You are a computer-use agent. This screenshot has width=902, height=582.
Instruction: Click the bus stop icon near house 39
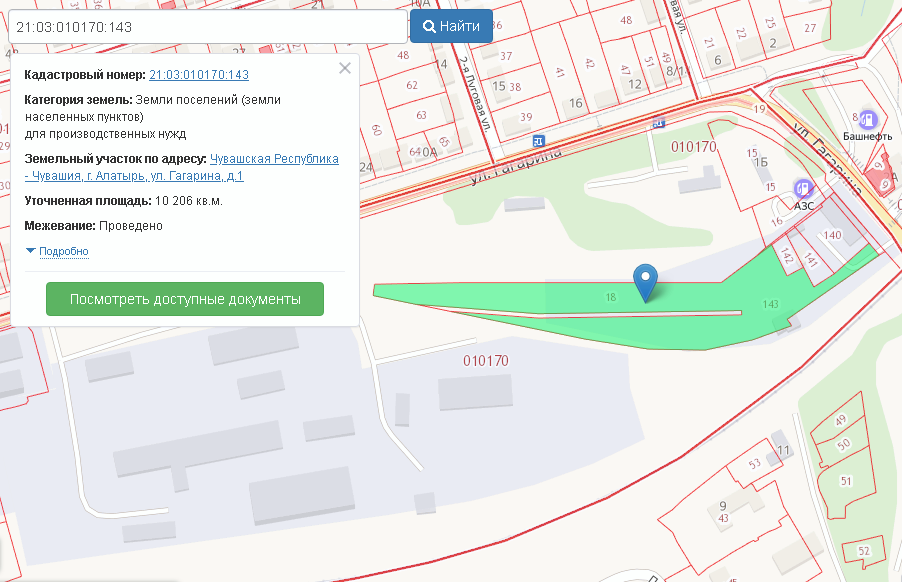pyautogui.click(x=539, y=141)
